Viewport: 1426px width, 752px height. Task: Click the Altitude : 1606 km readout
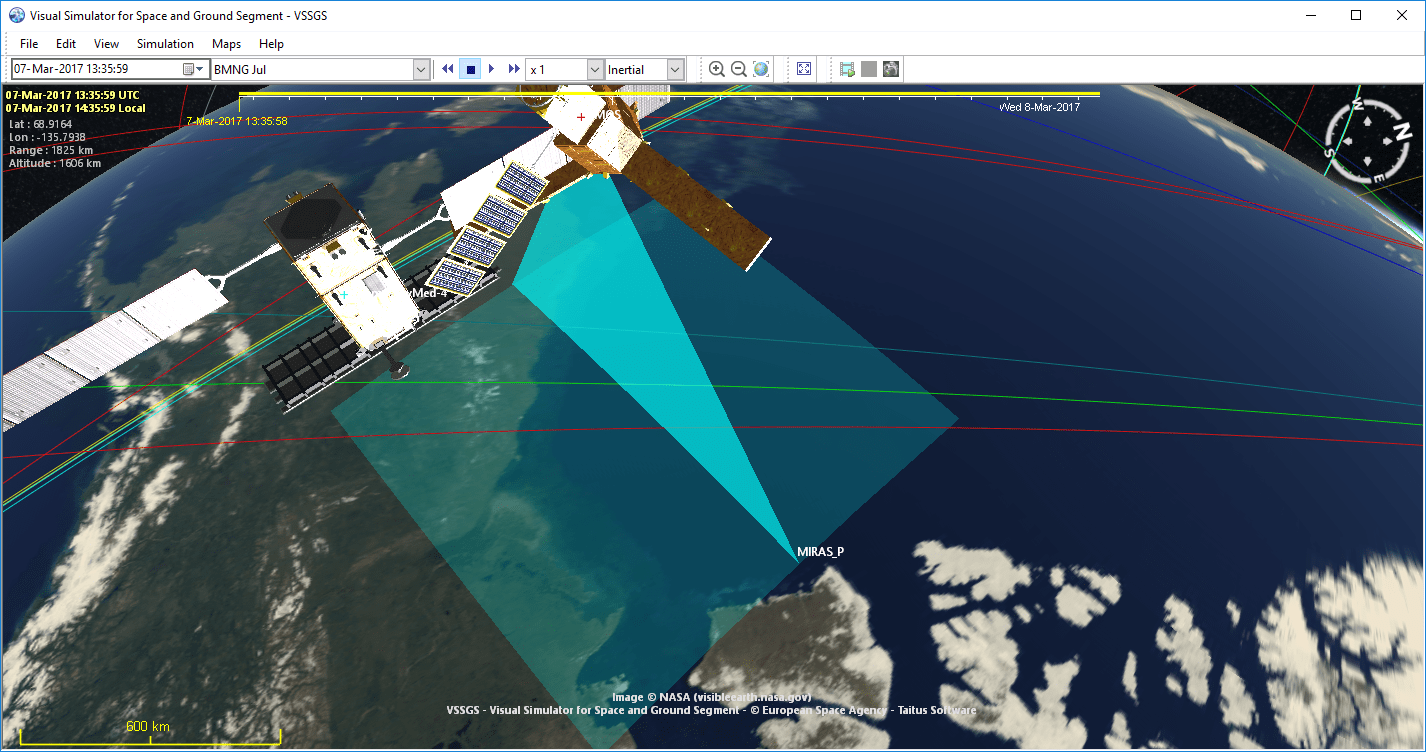pyautogui.click(x=55, y=163)
